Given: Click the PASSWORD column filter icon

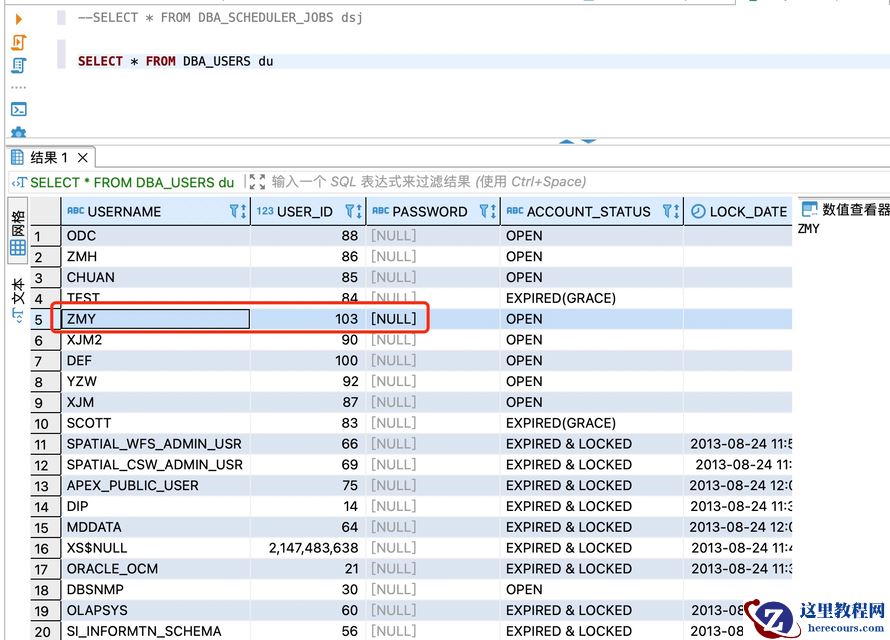Looking at the screenshot, I should tap(483, 211).
